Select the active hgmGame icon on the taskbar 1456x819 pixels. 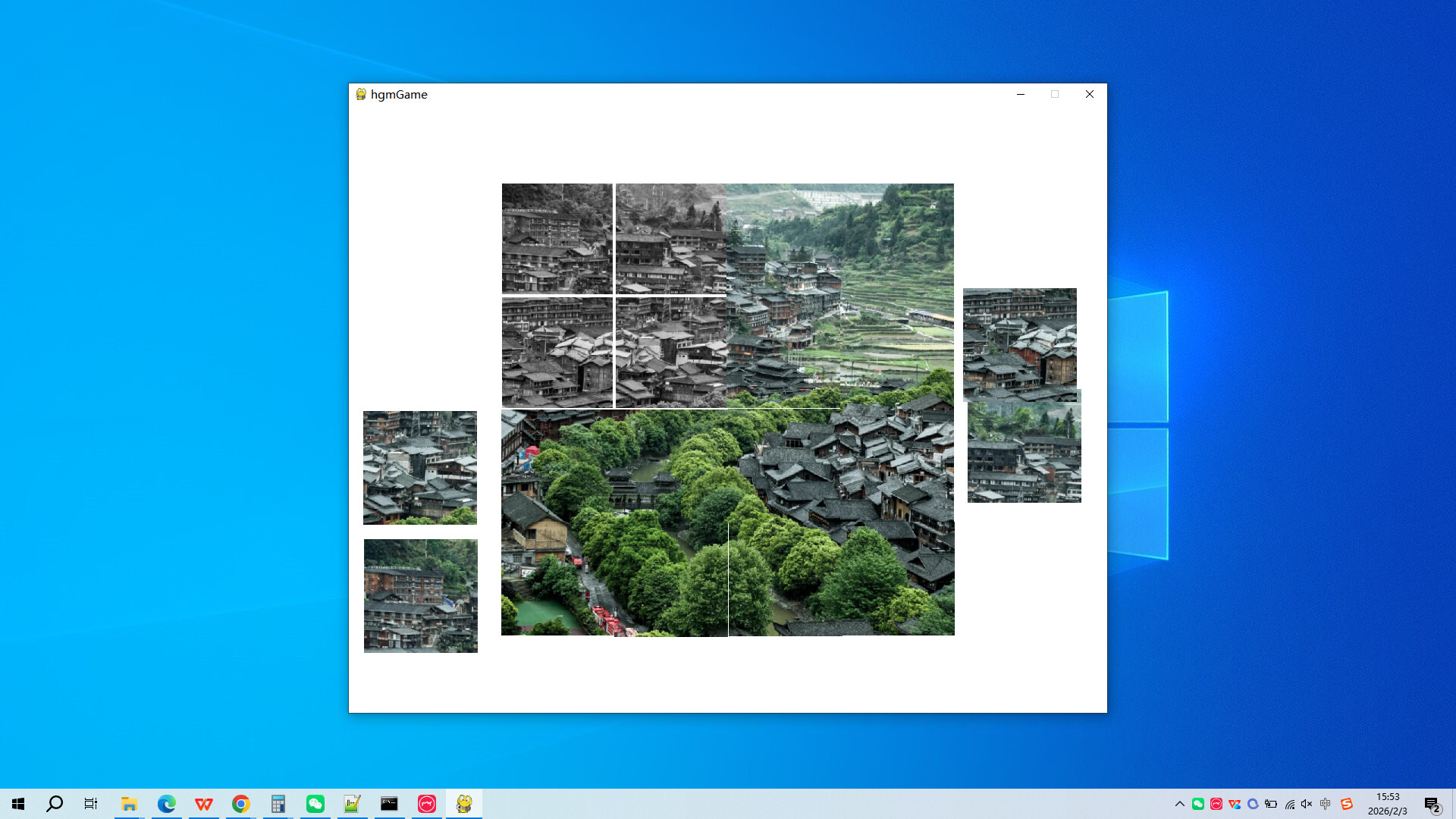coord(464,803)
